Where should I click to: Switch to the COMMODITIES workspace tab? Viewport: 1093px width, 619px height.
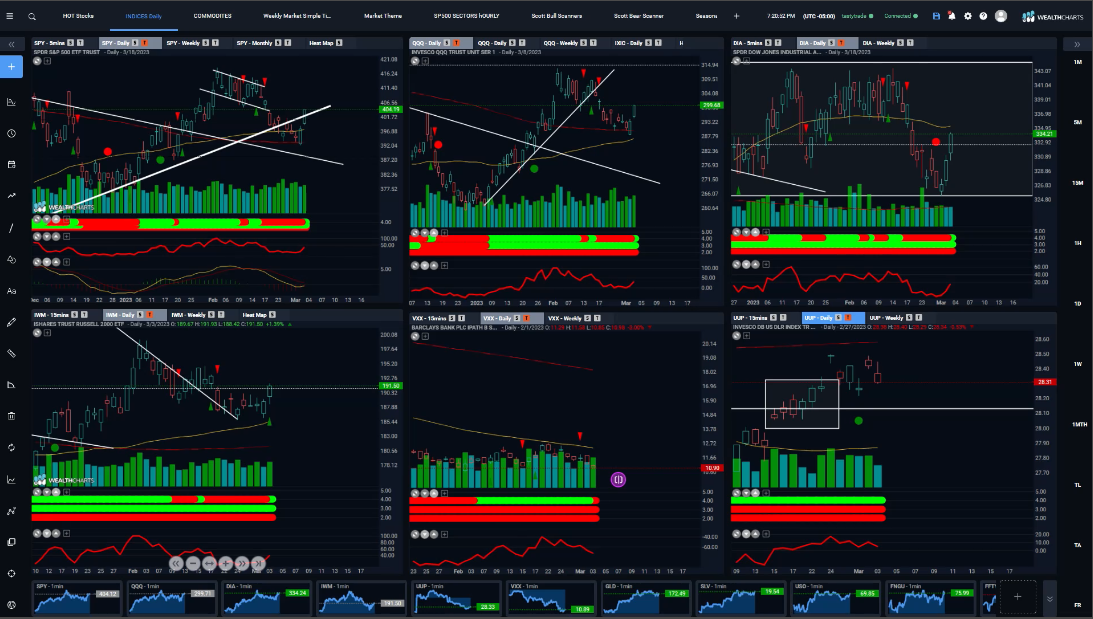213,16
